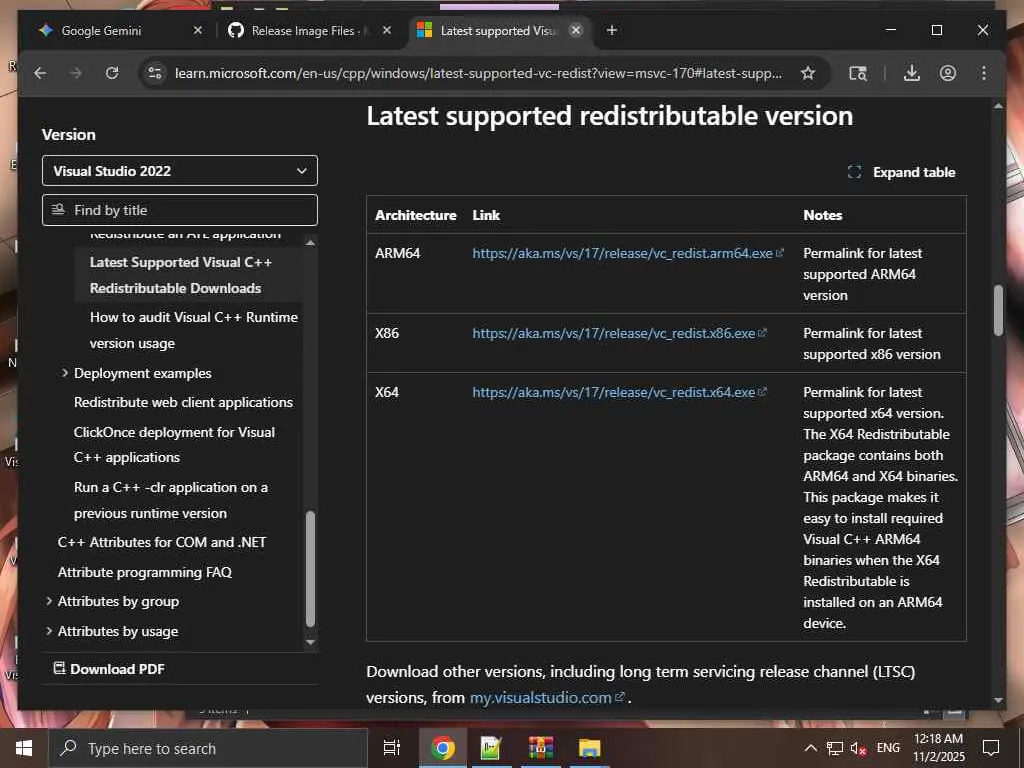Open the Visual Studio 2022 version dropdown
This screenshot has width=1024, height=768.
point(180,170)
